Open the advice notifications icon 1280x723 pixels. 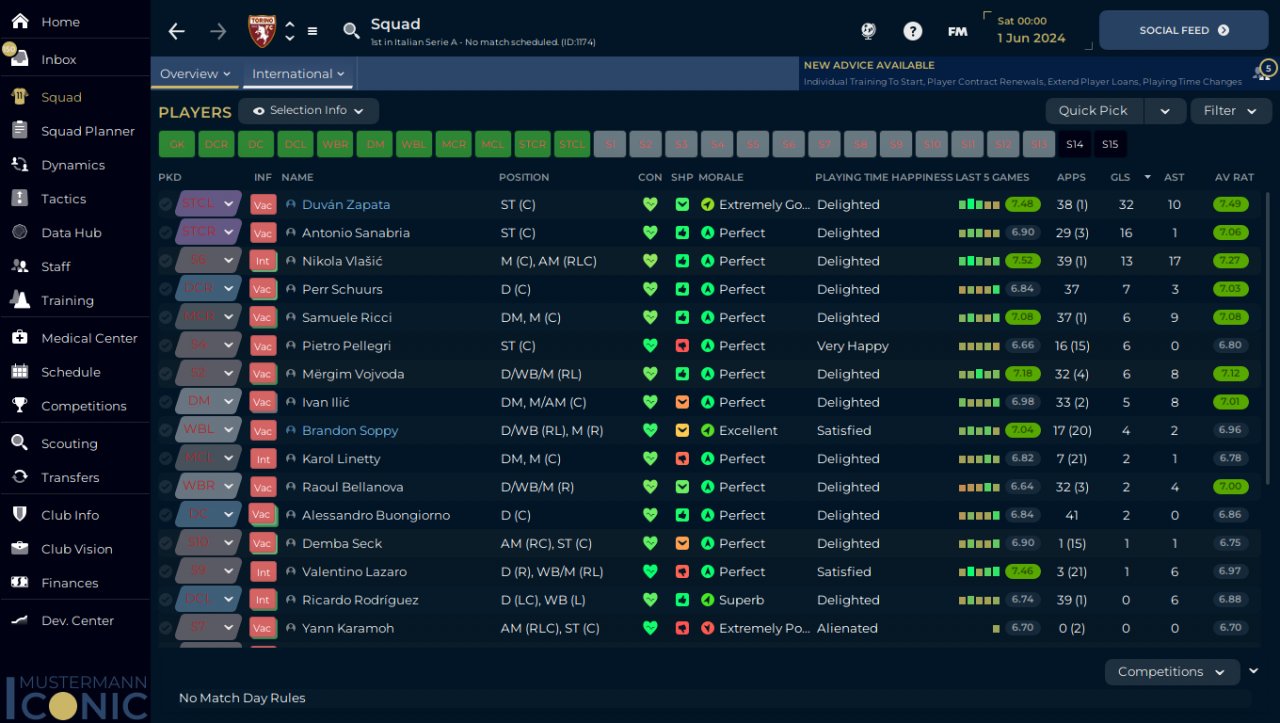click(1263, 72)
